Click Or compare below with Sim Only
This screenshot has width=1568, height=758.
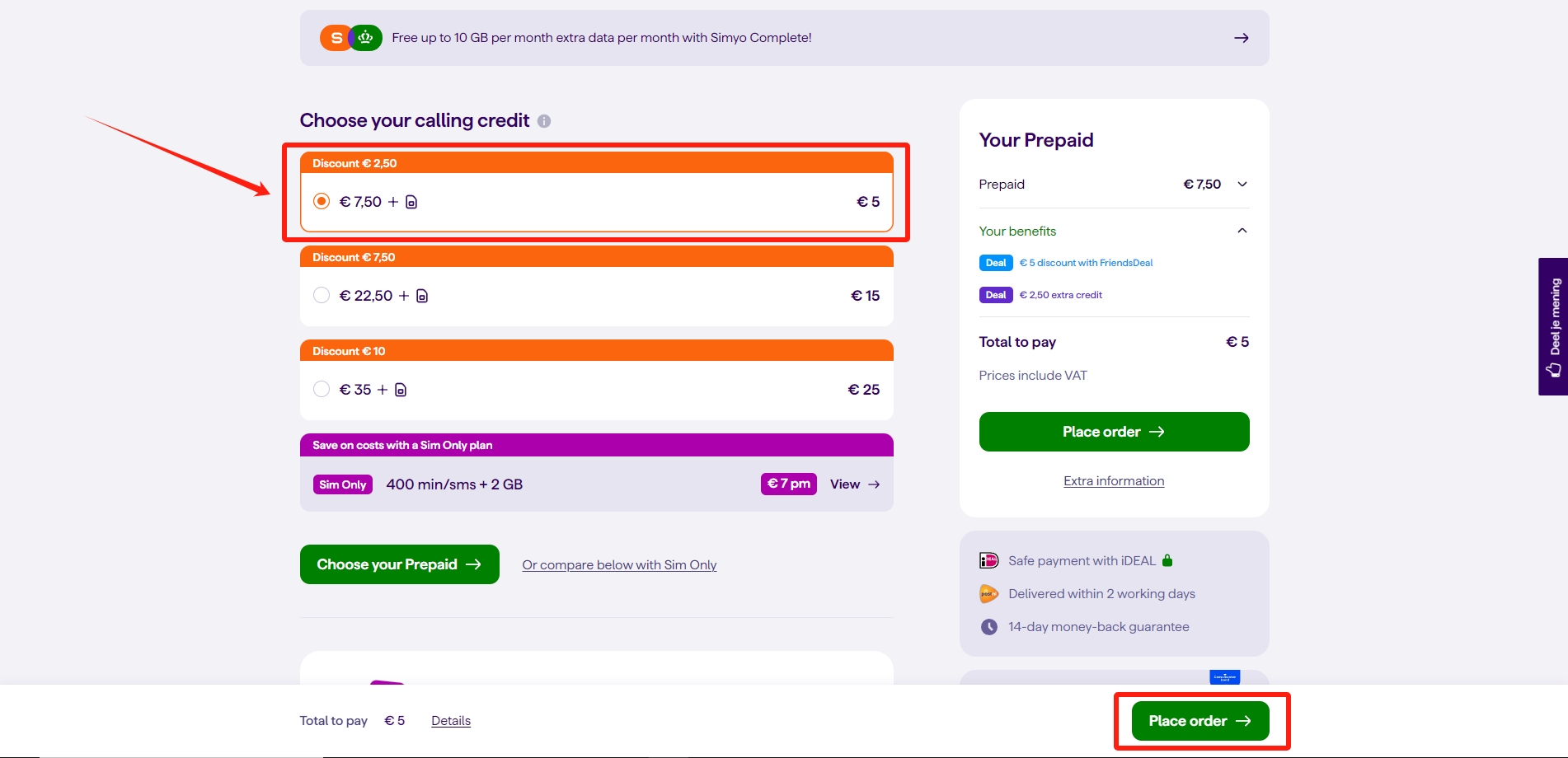[619, 565]
